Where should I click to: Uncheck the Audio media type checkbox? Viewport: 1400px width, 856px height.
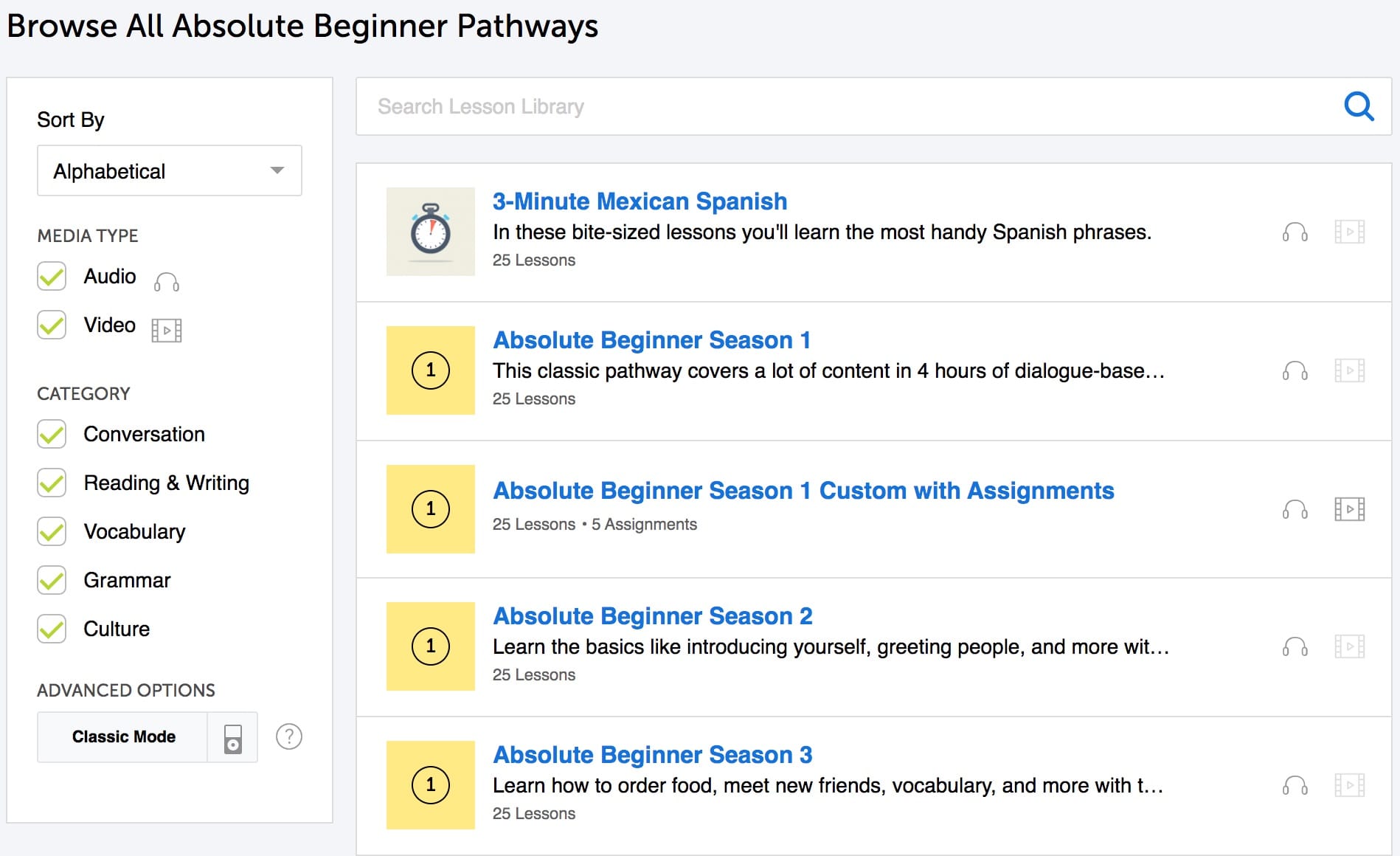[52, 277]
